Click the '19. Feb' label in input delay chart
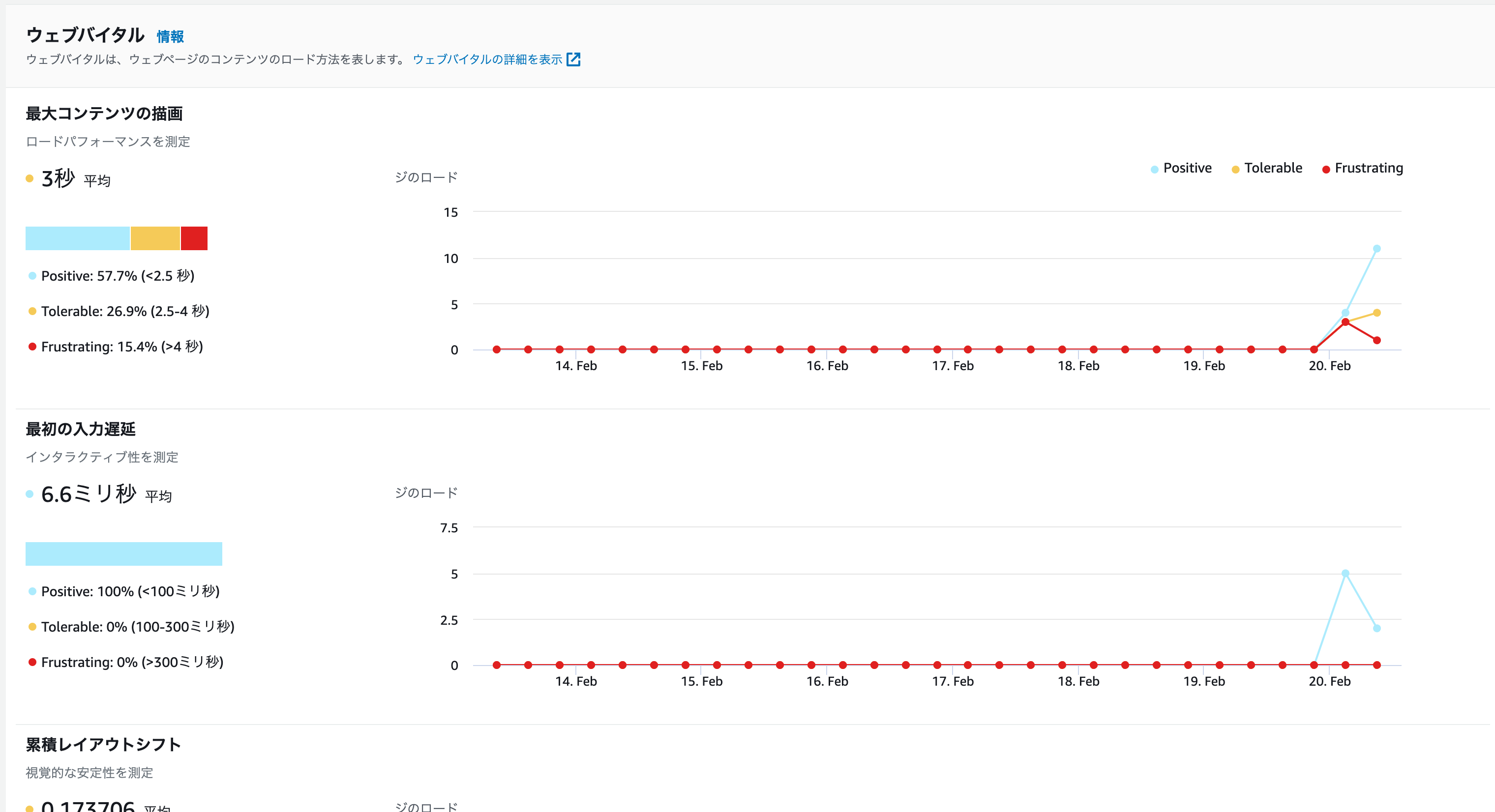1495x812 pixels. 1204,681
